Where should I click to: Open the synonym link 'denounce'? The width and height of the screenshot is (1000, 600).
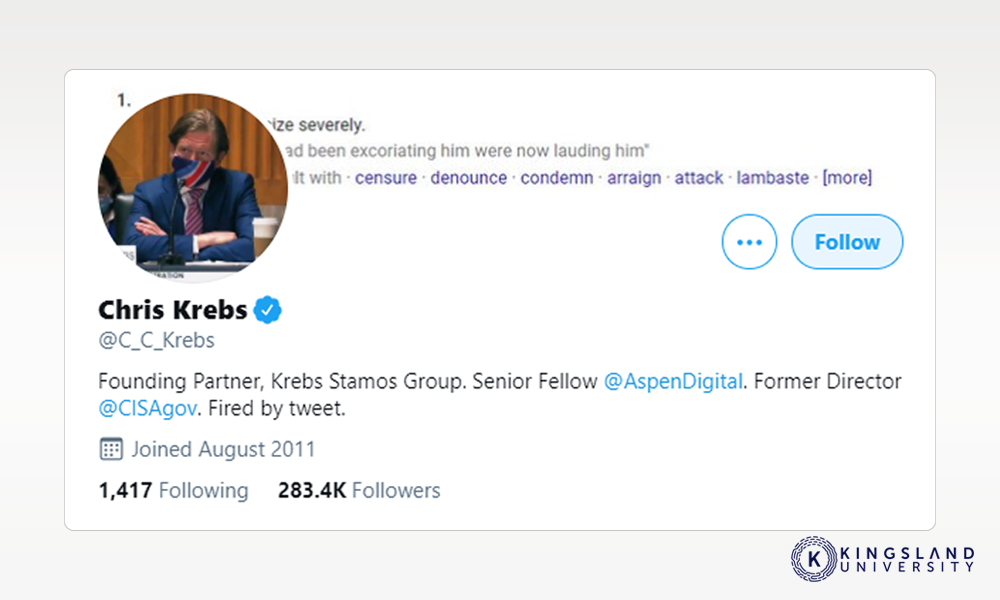[468, 178]
